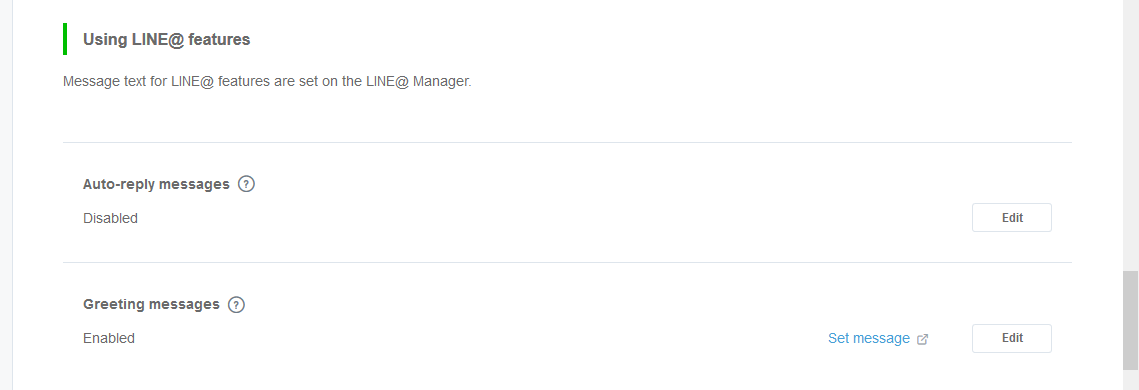Edit the Auto-reply messages setting
Viewport: 1139px width, 390px height.
(1012, 218)
